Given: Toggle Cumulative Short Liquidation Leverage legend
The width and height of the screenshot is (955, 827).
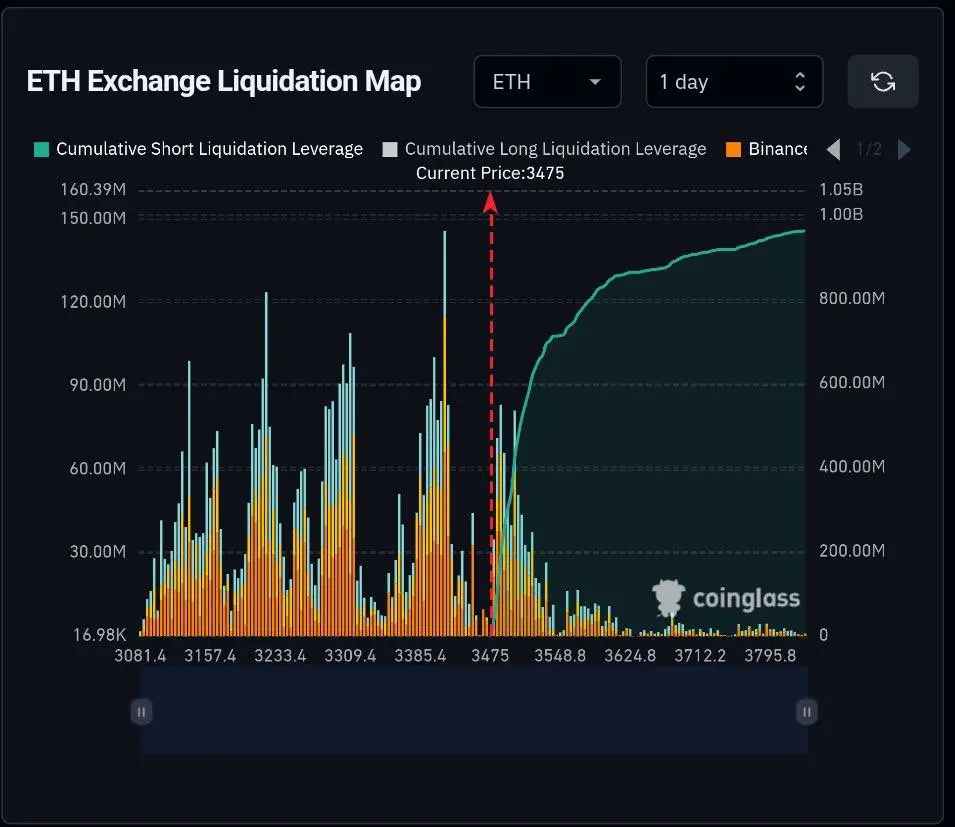Looking at the screenshot, I should point(199,149).
